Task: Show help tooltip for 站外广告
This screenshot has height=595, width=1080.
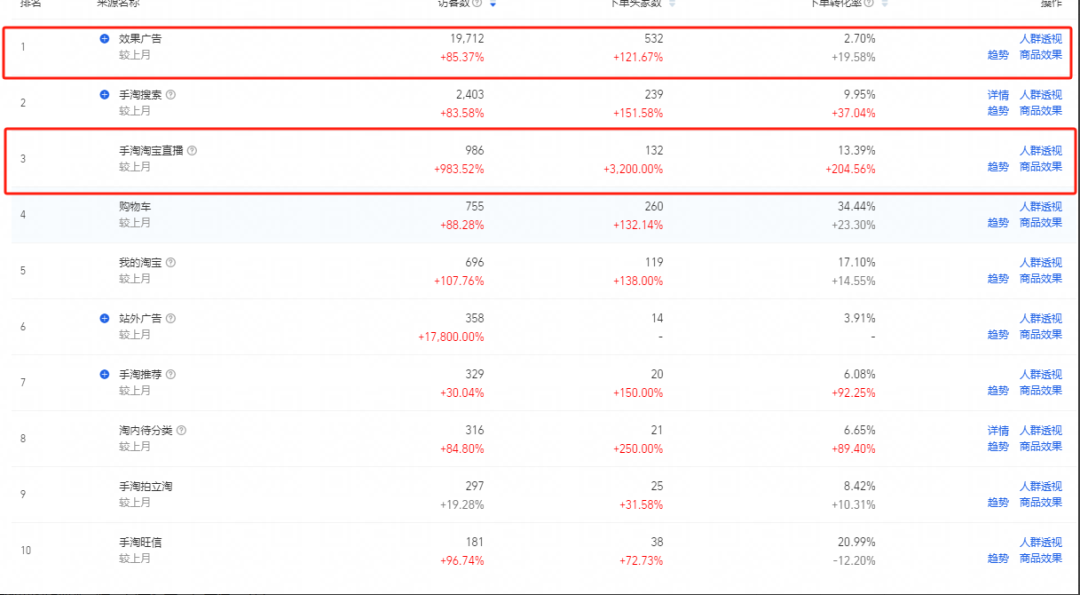Action: (x=171, y=318)
